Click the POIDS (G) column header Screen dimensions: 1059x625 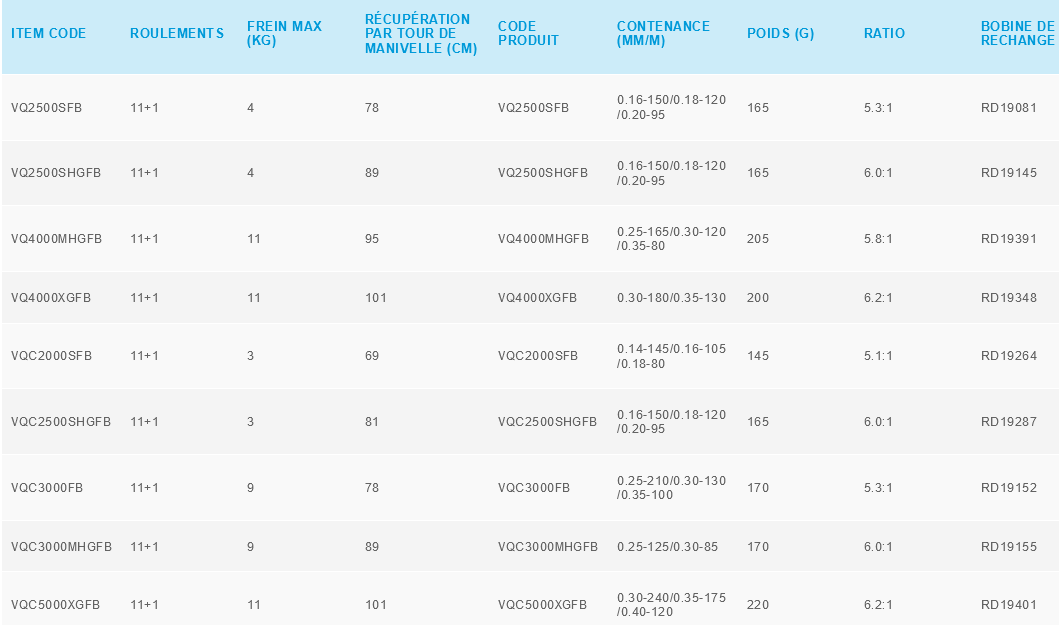[x=780, y=33]
